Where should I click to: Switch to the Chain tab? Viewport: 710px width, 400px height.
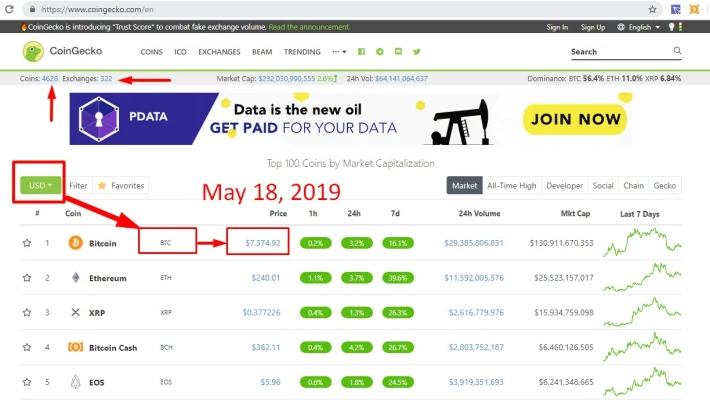[633, 185]
